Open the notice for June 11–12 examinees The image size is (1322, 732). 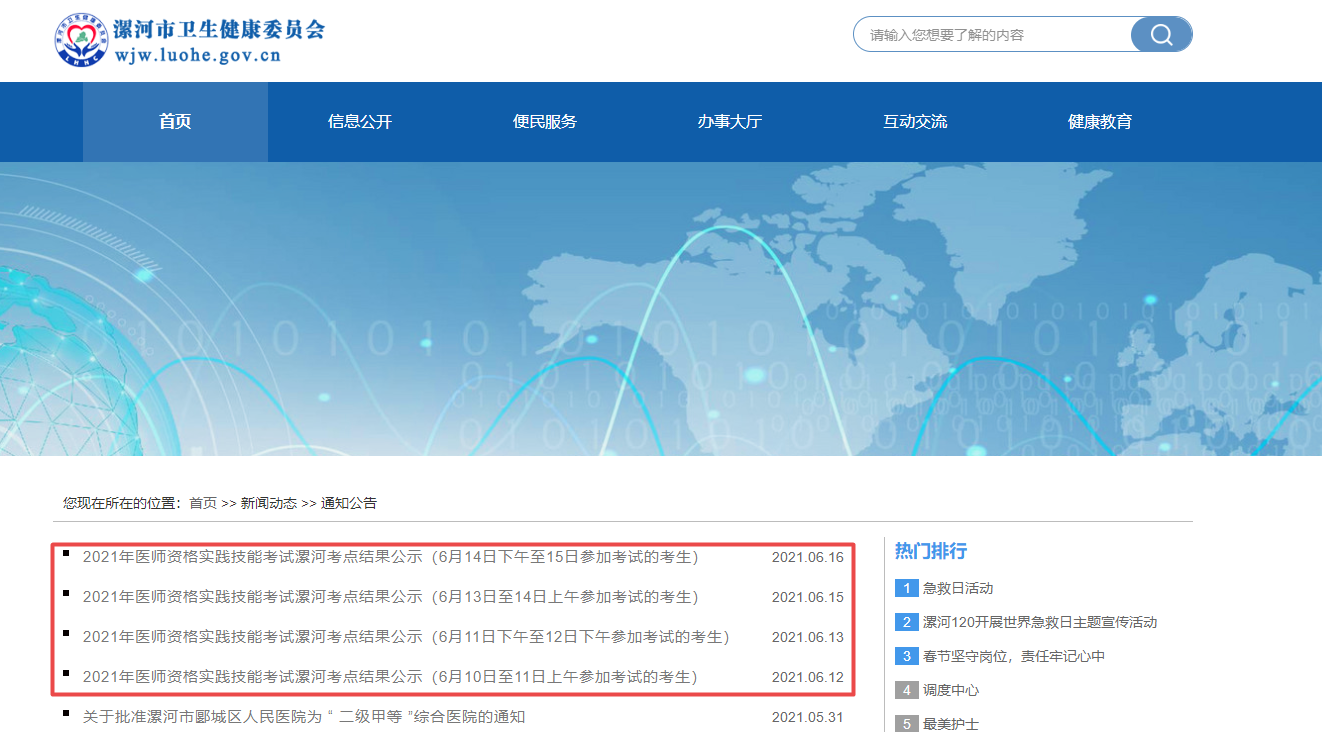click(405, 637)
